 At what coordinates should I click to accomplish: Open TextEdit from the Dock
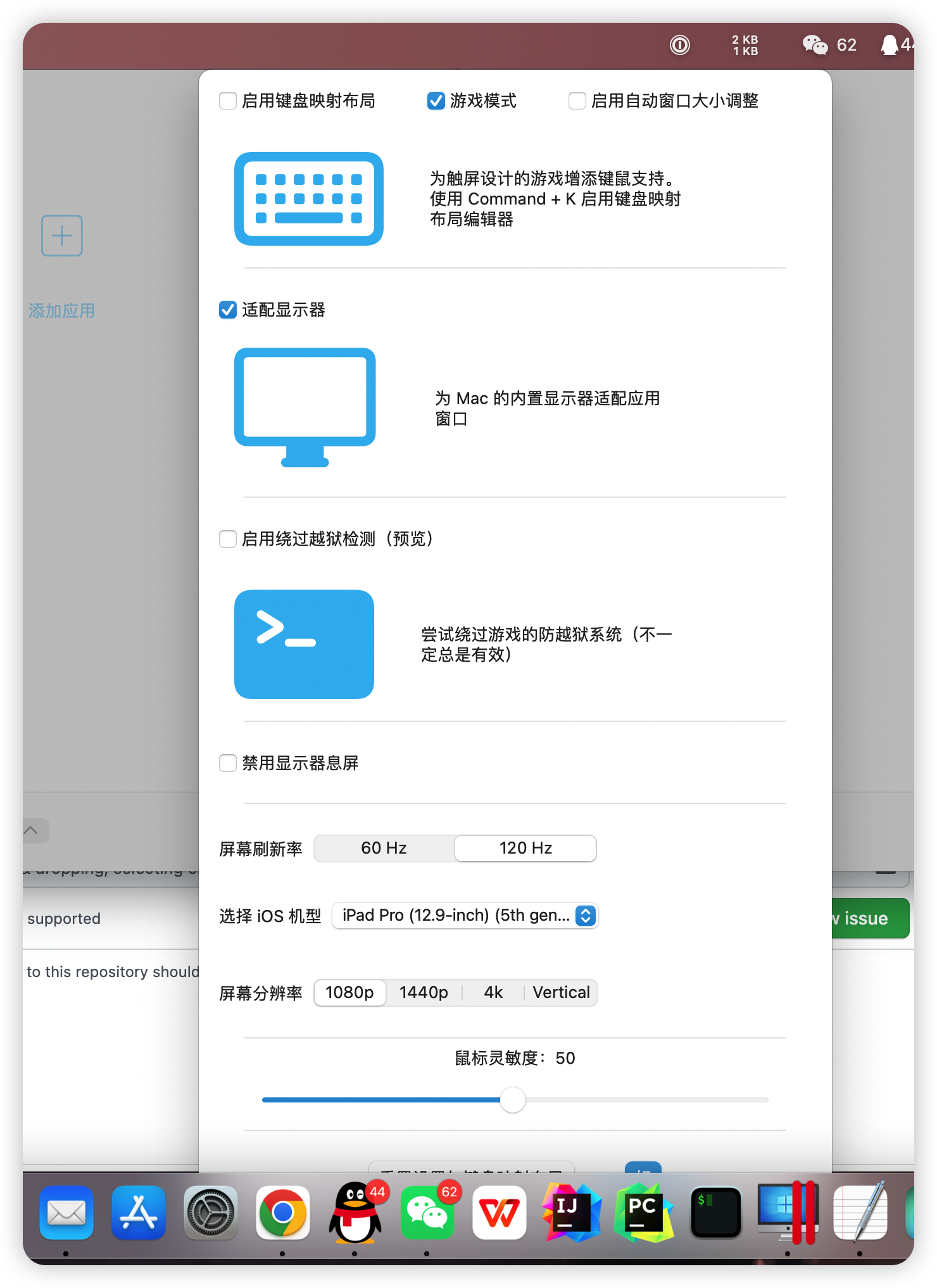(860, 1213)
